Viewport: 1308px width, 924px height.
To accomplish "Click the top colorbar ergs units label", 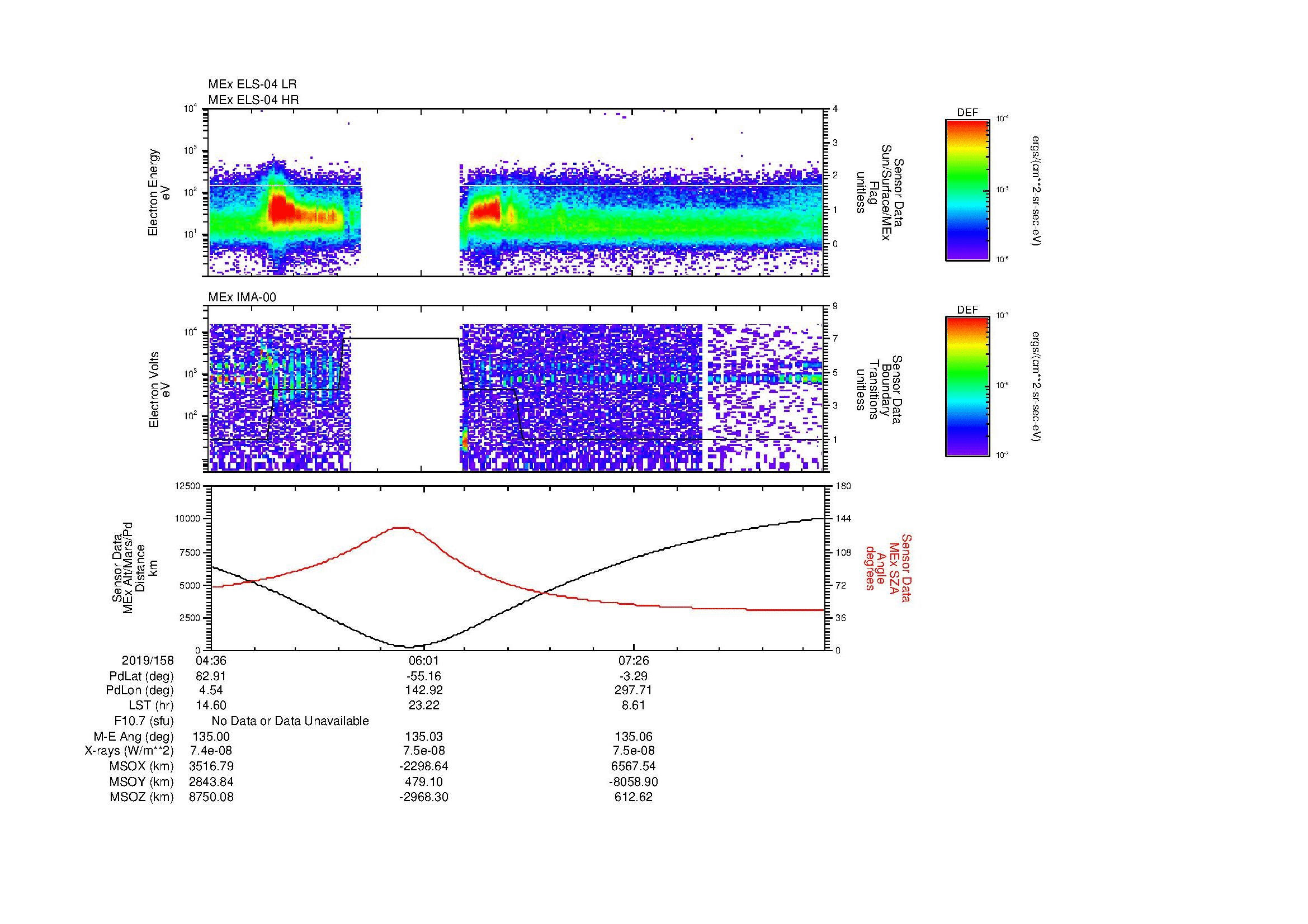I will coord(1035,190).
